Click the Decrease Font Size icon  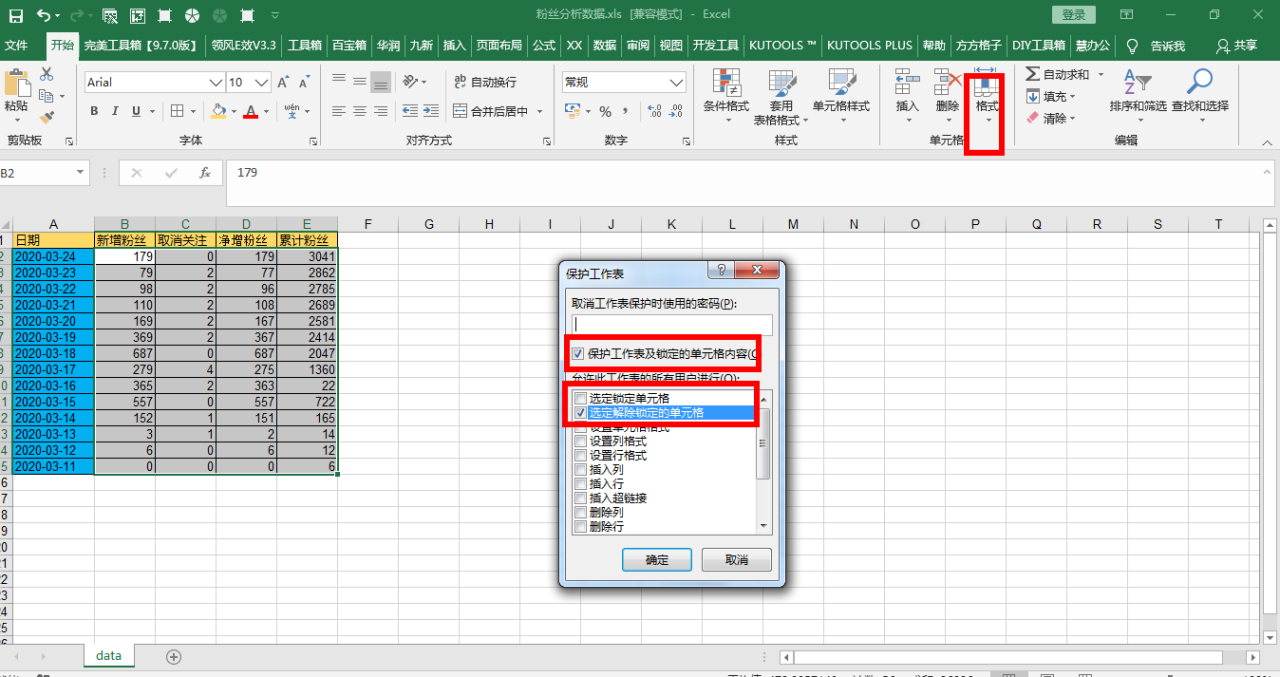pyautogui.click(x=306, y=82)
